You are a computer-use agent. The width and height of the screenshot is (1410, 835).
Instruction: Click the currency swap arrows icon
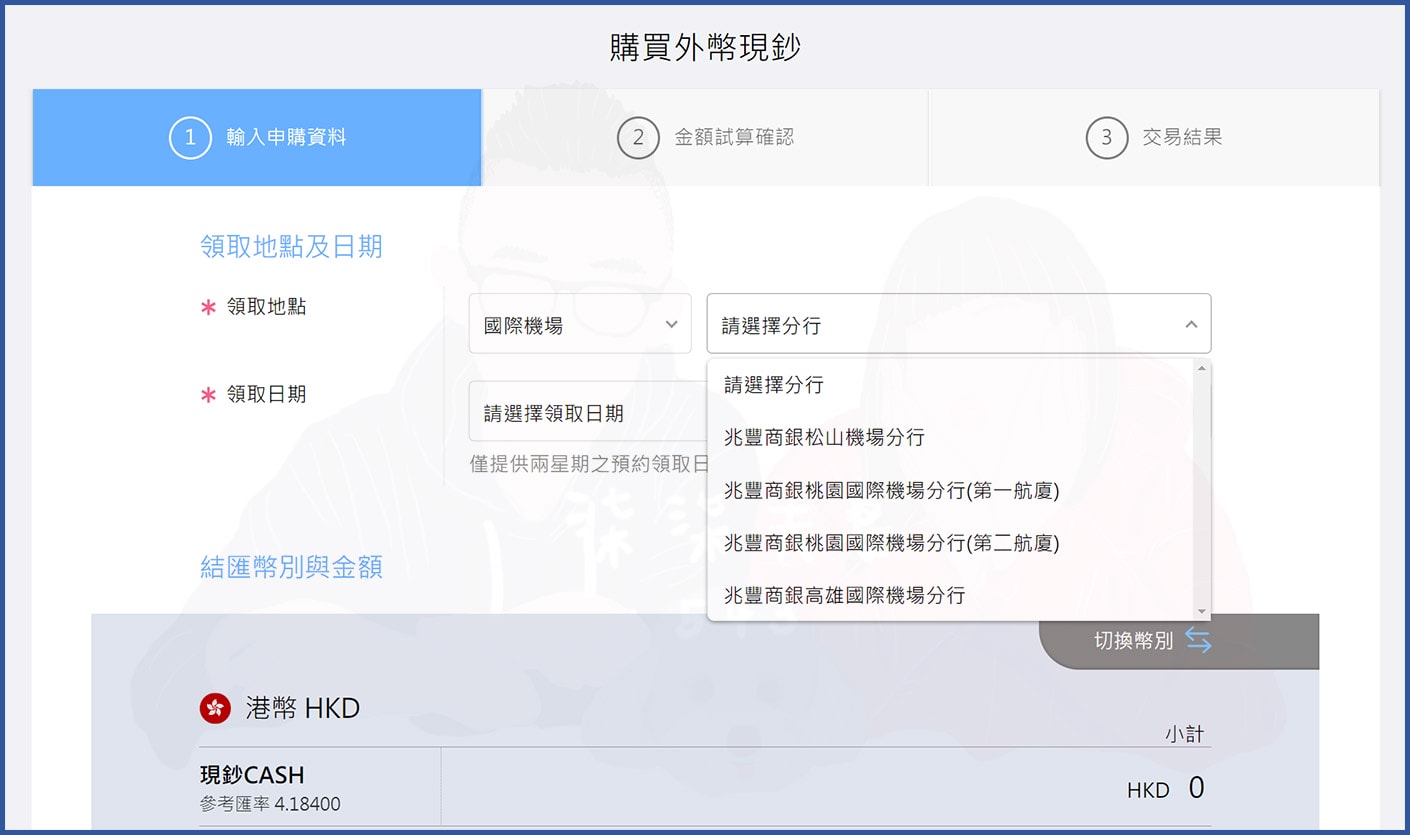tap(1199, 641)
